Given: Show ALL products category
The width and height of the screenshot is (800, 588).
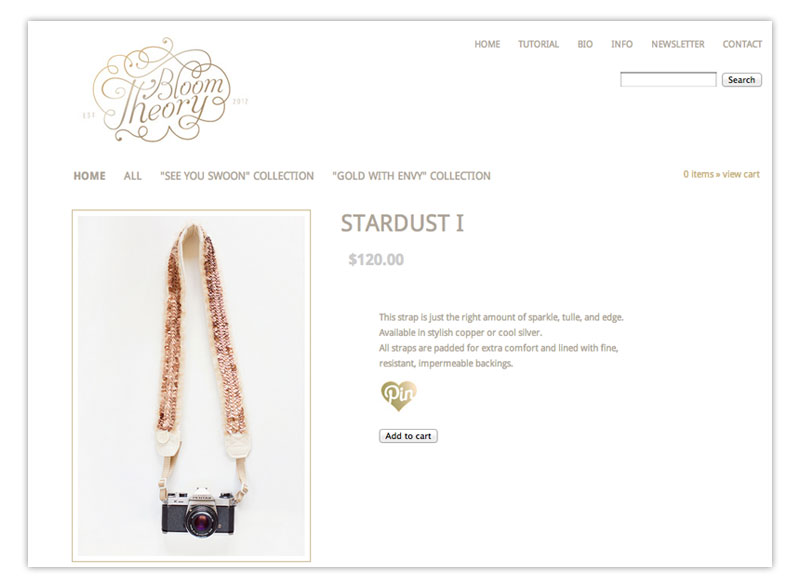Looking at the screenshot, I should click(x=133, y=176).
